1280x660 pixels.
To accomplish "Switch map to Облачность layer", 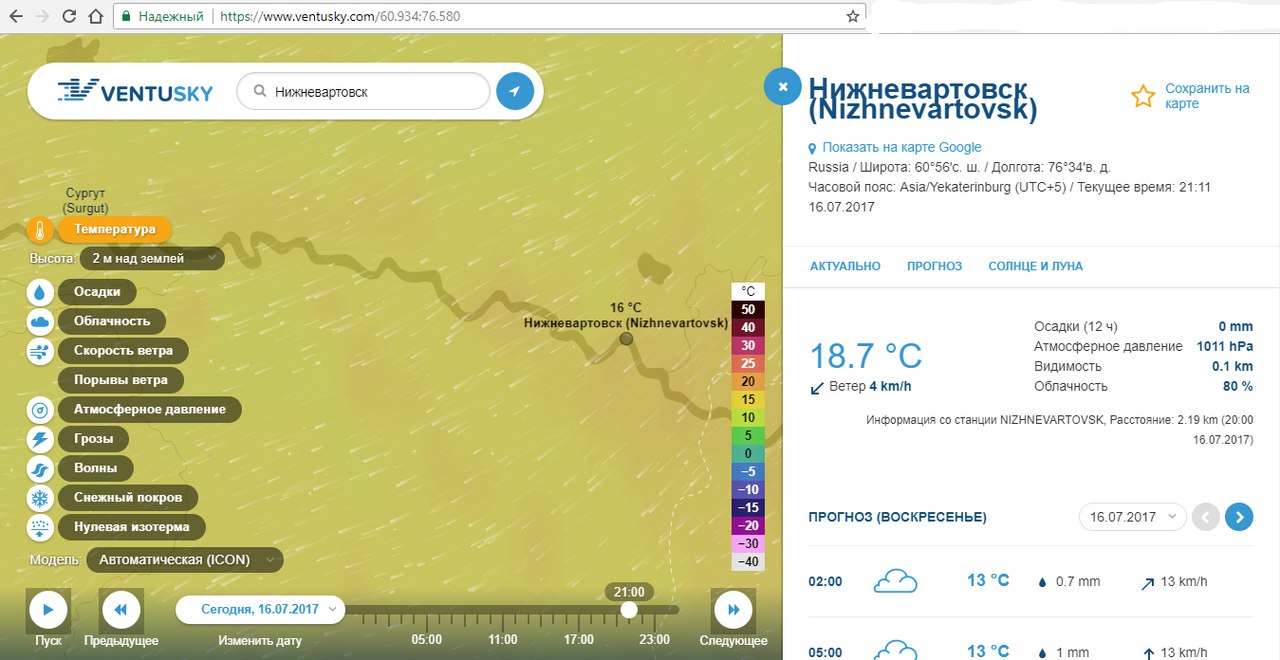I will 112,321.
